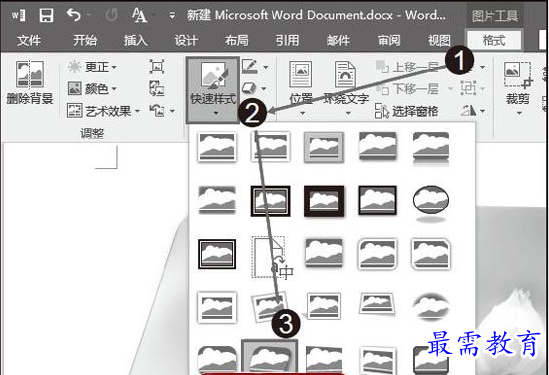This screenshot has height=375, width=549.
Task: Click the Word logo in the title bar
Action: pyautogui.click(x=19, y=15)
